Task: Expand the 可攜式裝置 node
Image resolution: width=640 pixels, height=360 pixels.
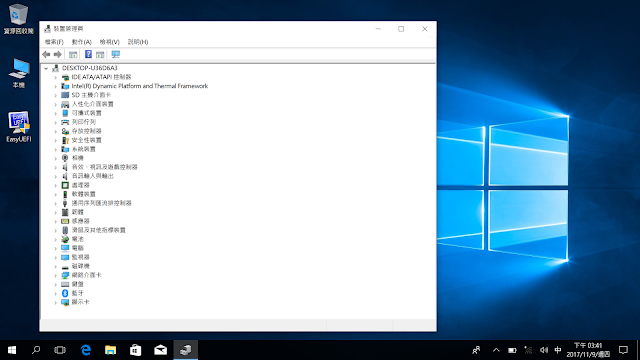Action: pyautogui.click(x=56, y=113)
